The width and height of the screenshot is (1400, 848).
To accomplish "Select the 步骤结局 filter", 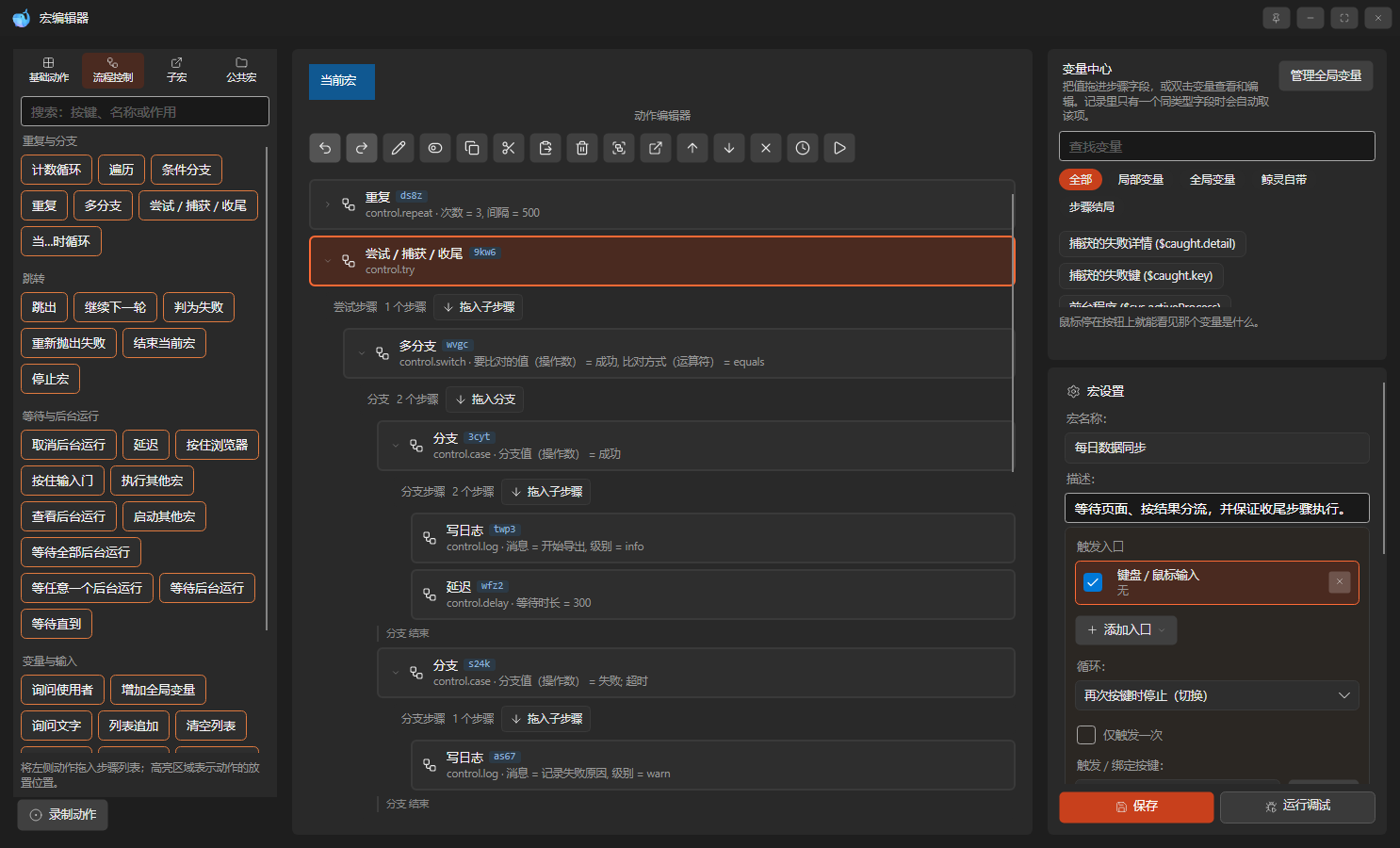I will [x=1092, y=207].
